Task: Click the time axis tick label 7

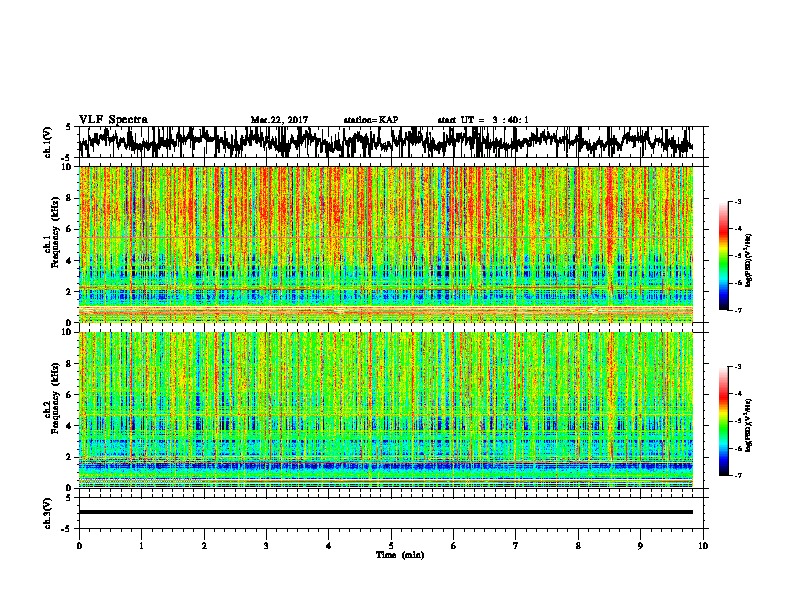Action: coord(516,546)
